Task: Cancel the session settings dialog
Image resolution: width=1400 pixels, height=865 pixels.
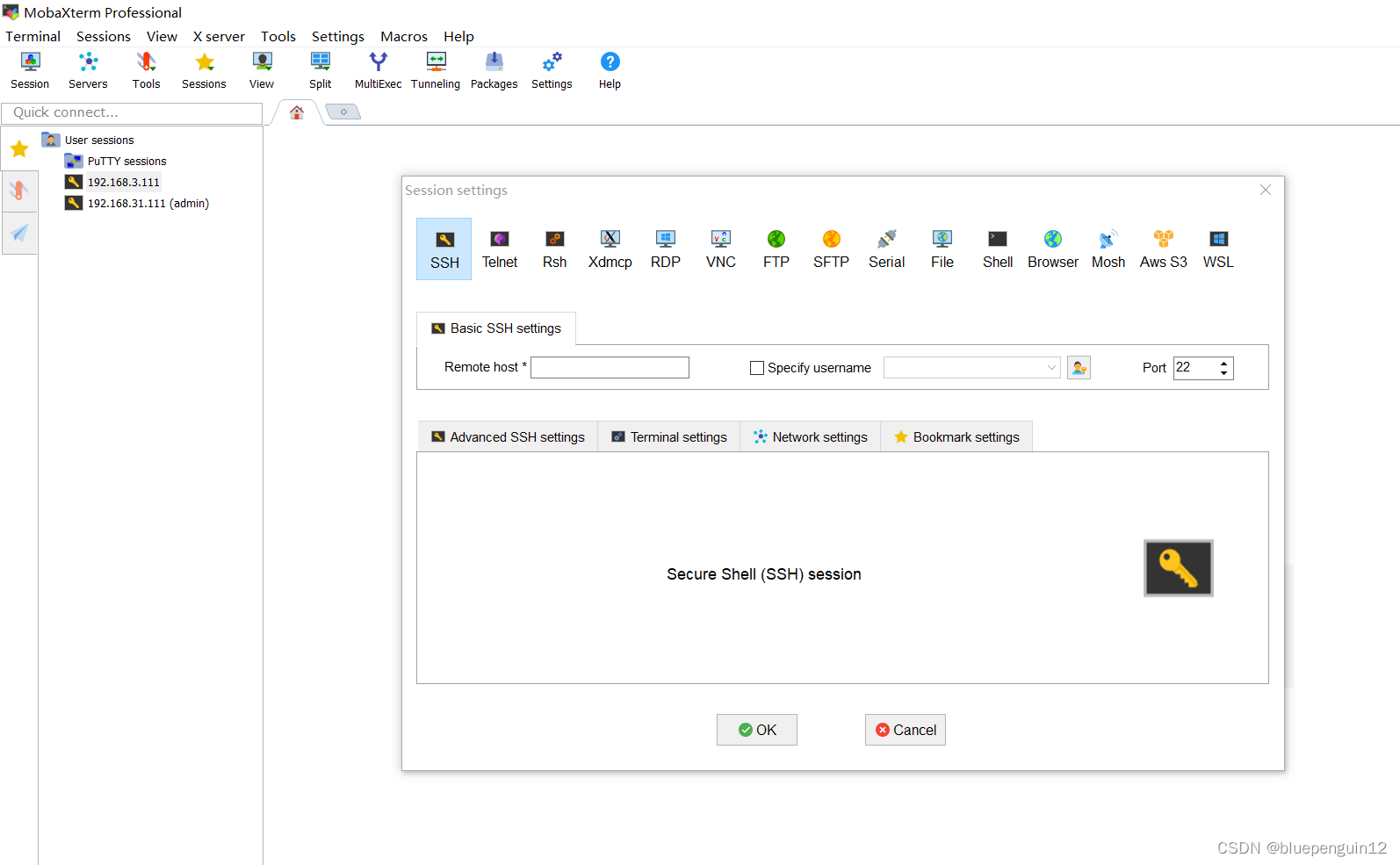Action: tap(906, 730)
